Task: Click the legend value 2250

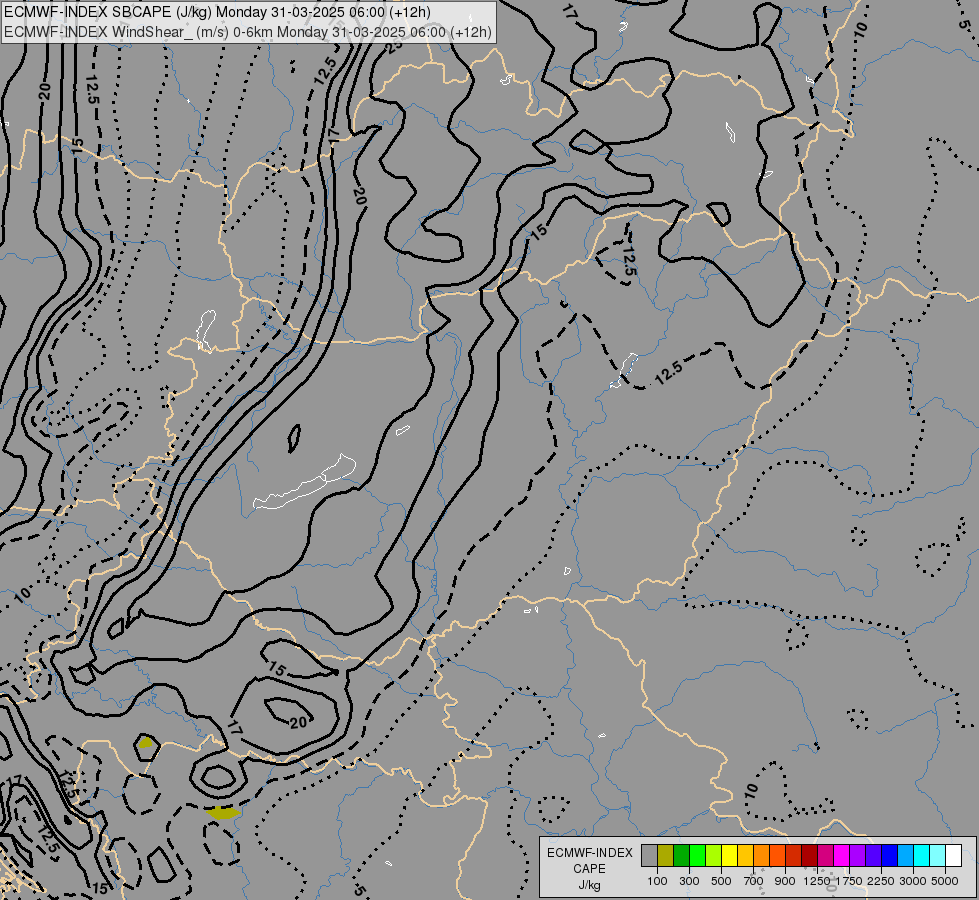Action: click(881, 881)
